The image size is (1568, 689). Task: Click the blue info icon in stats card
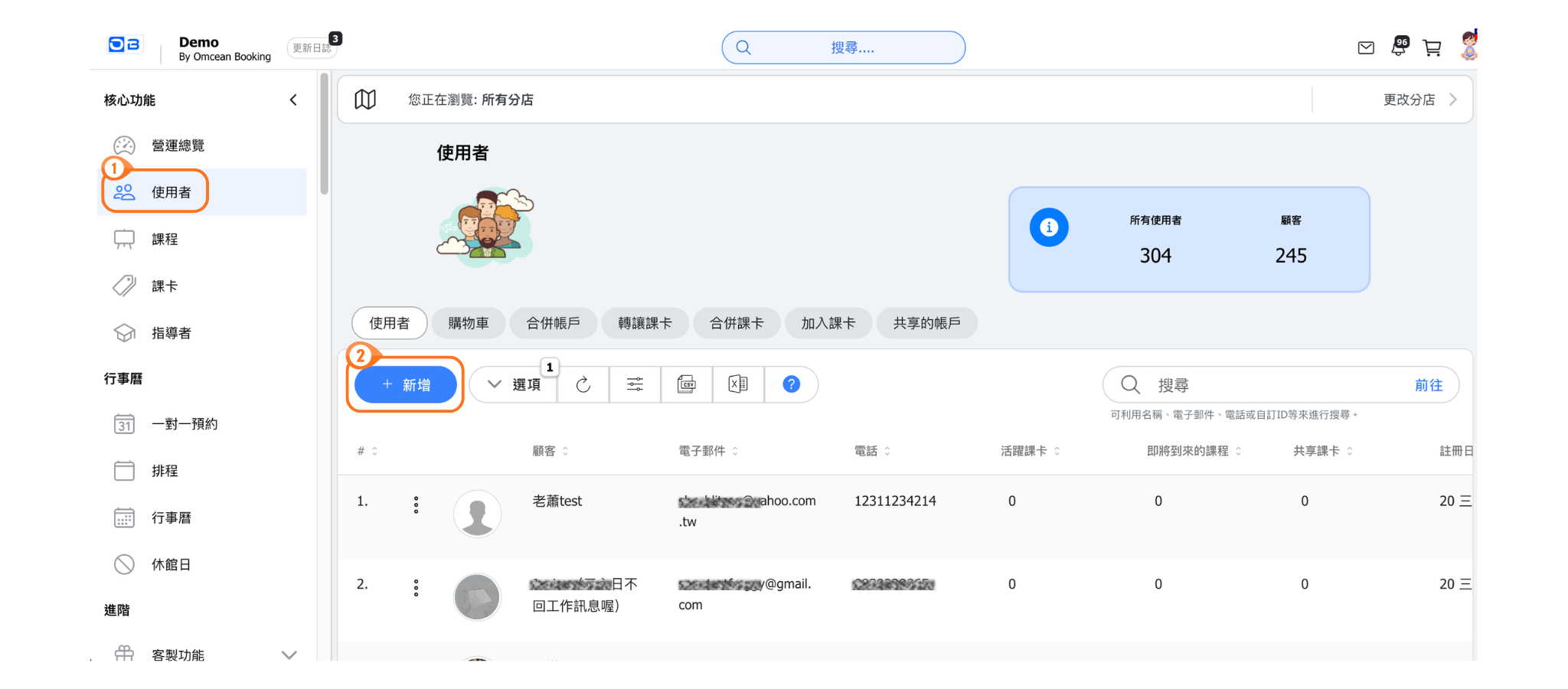(1049, 227)
